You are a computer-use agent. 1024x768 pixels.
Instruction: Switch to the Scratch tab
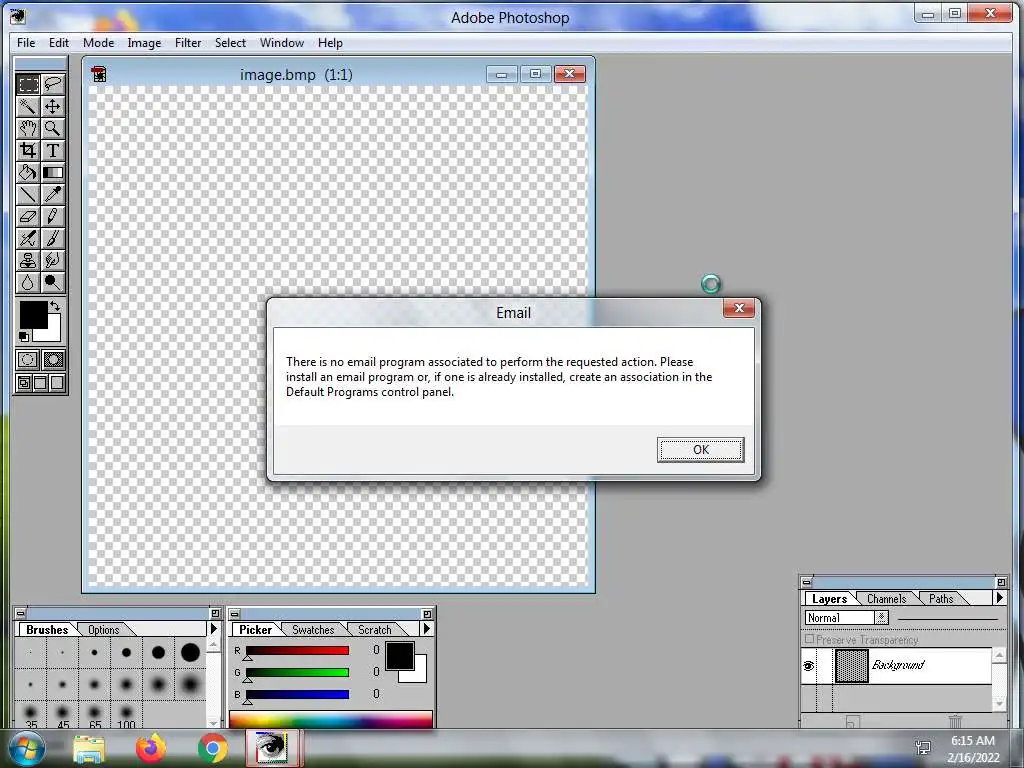(375, 630)
